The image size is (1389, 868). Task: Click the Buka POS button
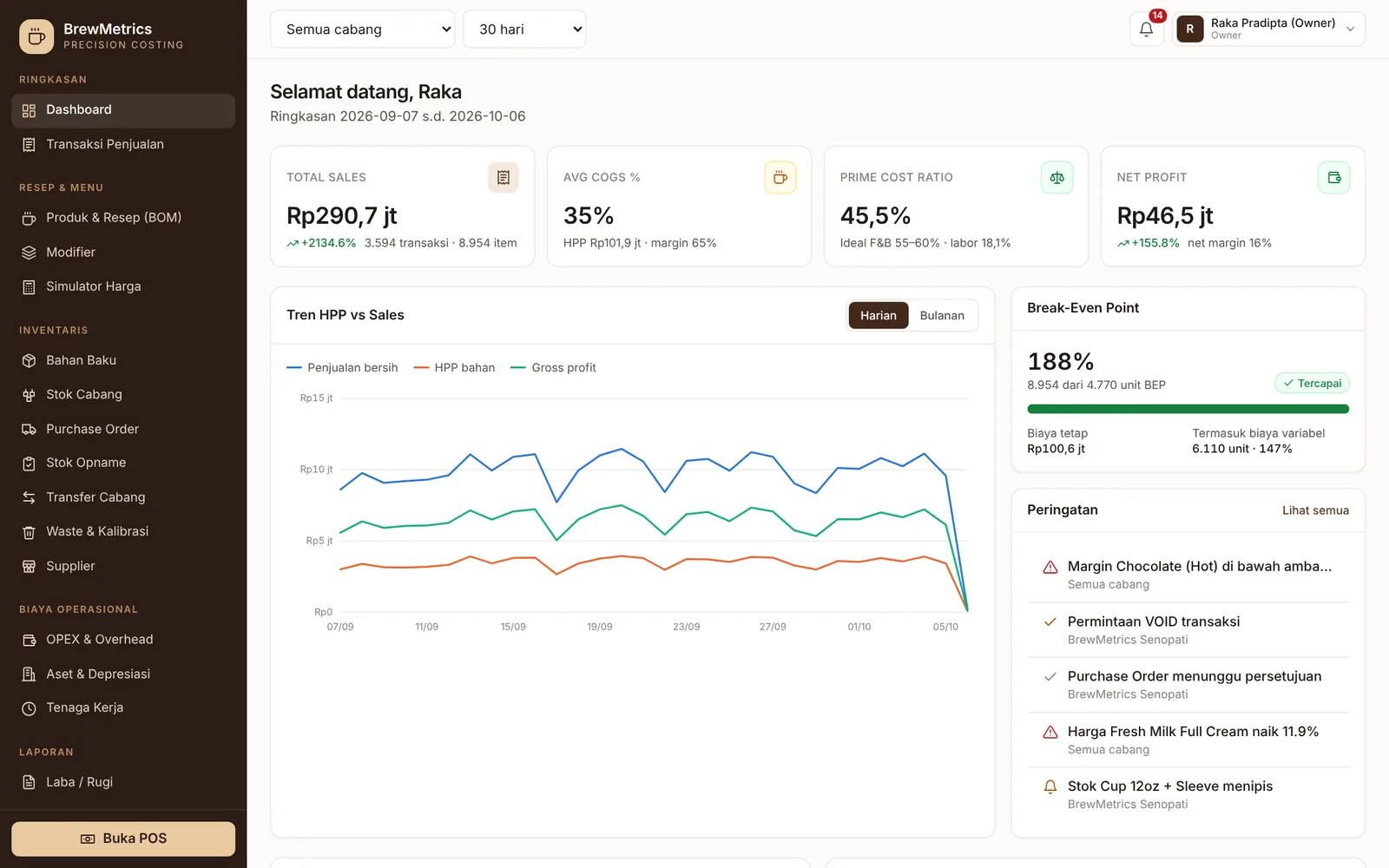pyautogui.click(x=123, y=838)
